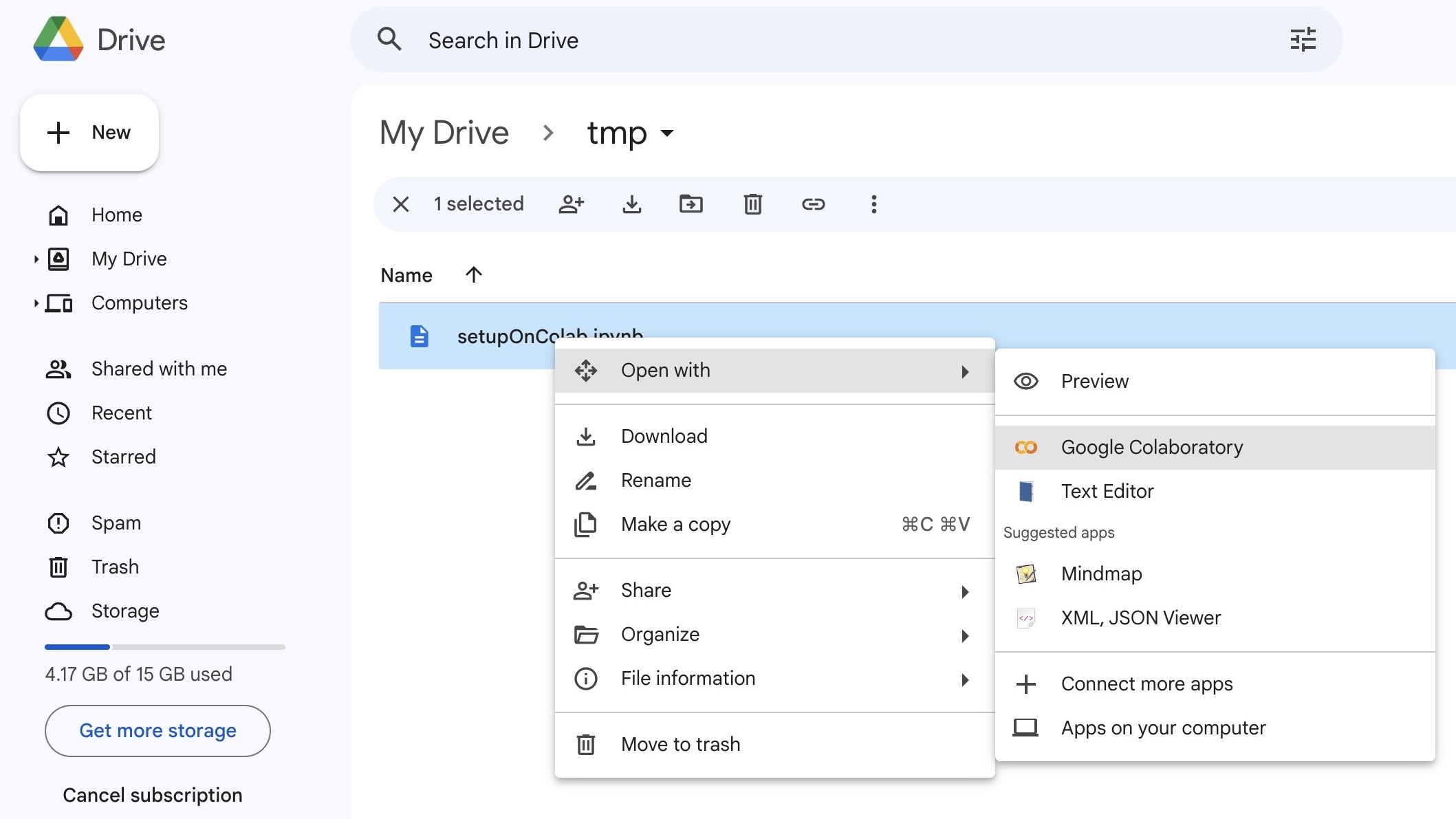Click the Cancel subscription link
1456x819 pixels.
(x=152, y=796)
